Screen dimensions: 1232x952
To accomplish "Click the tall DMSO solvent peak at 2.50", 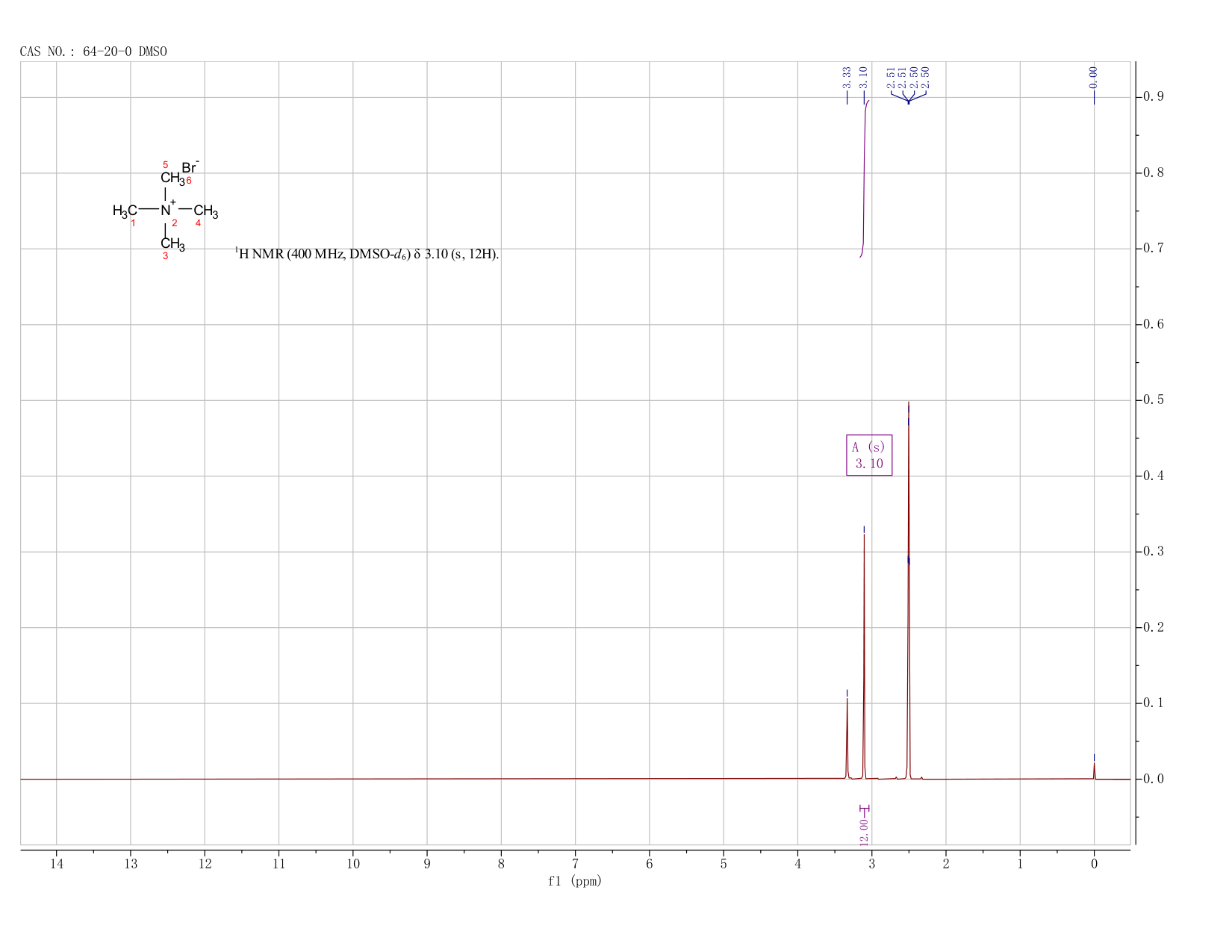I will [908, 590].
